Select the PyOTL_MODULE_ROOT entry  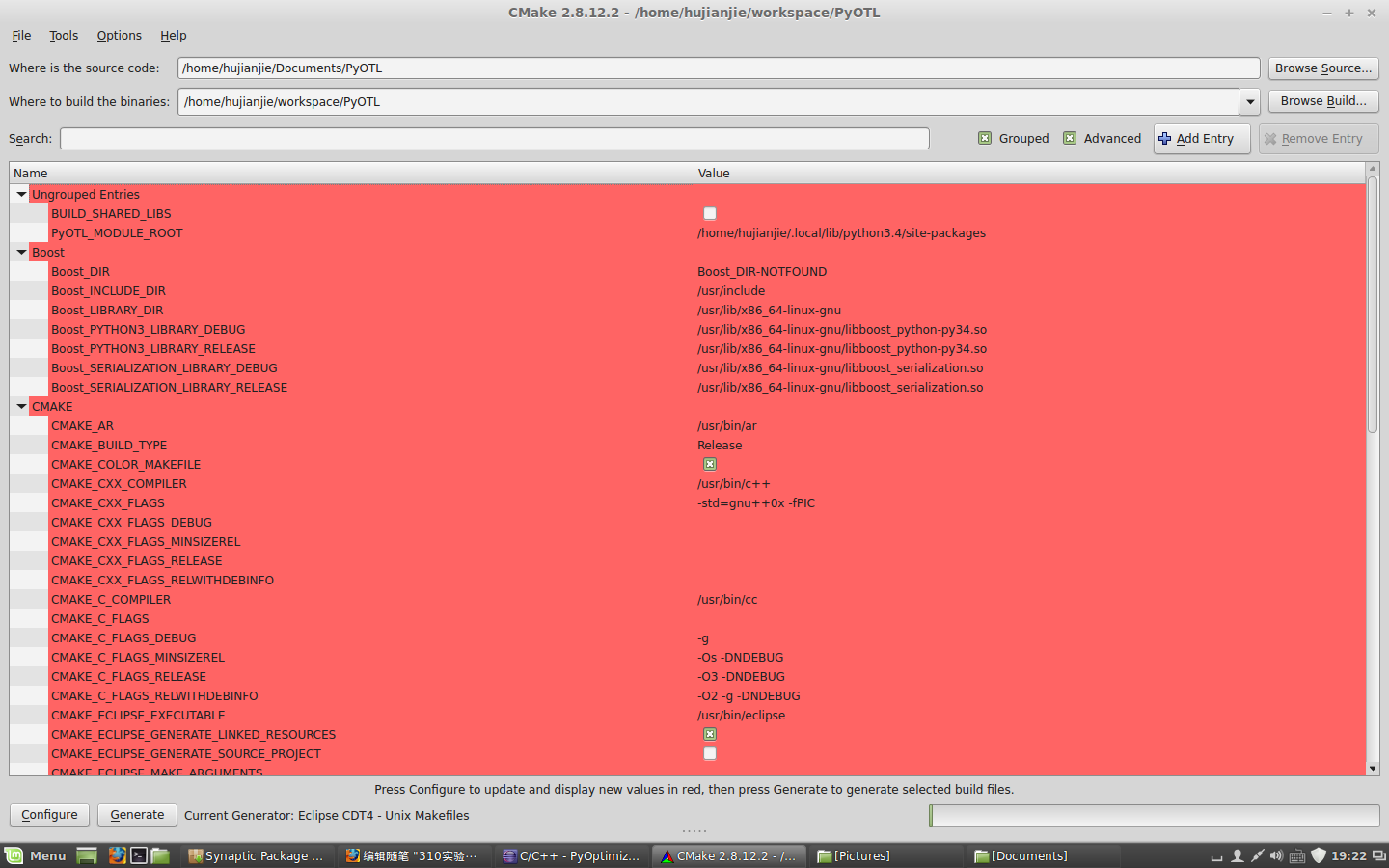point(117,233)
